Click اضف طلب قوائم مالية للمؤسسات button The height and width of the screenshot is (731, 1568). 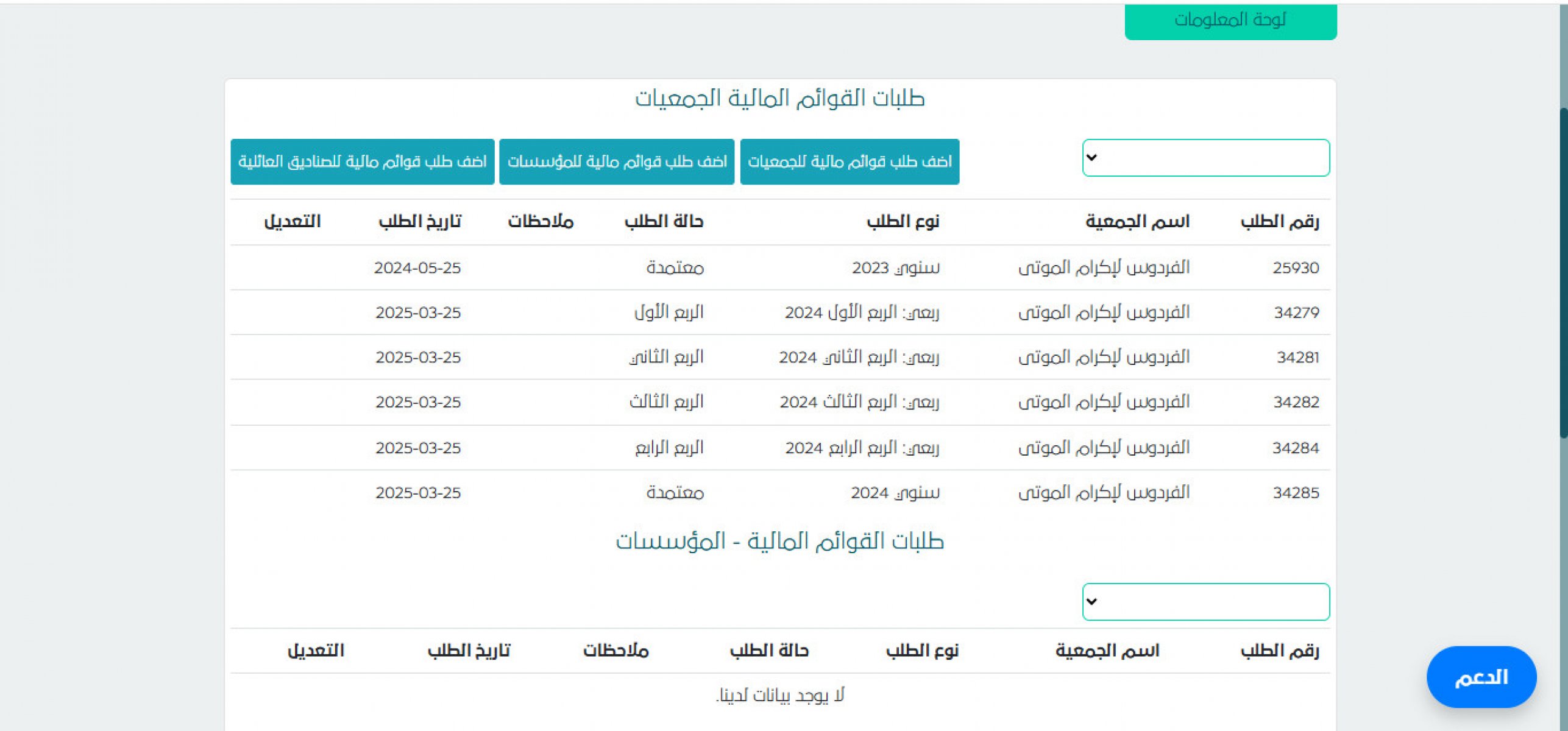[617, 161]
